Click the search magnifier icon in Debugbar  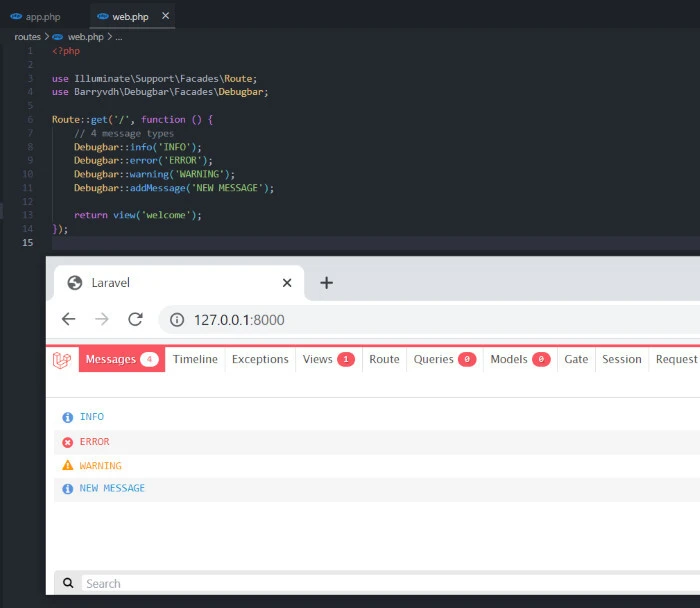pos(68,583)
